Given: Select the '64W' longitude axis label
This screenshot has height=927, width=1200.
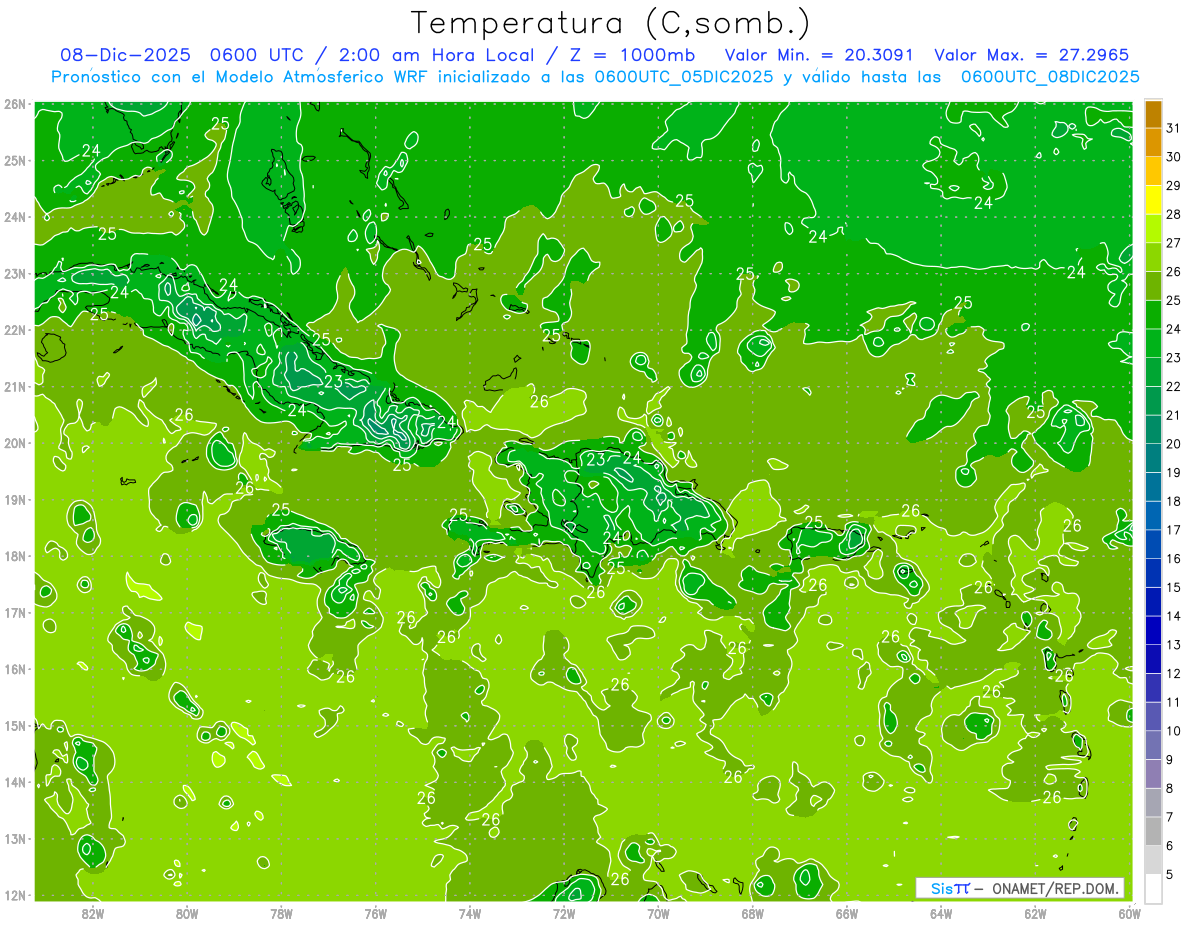Looking at the screenshot, I should click(941, 913).
